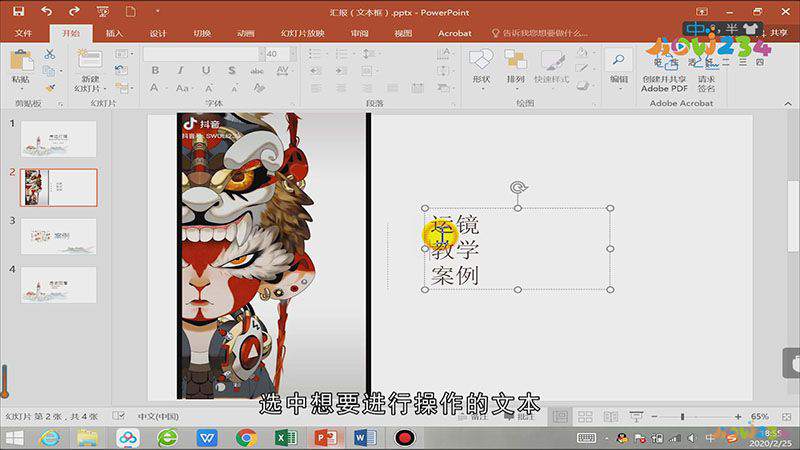Increase font size button
This screenshot has height=450, width=800.
(209, 88)
